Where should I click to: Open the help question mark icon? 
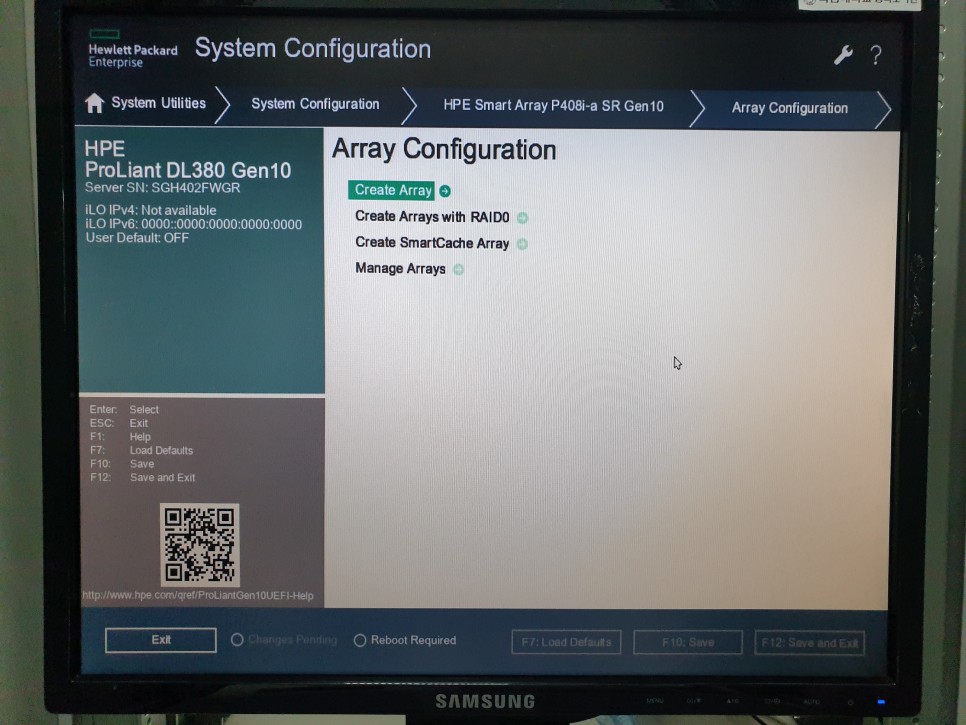(875, 55)
